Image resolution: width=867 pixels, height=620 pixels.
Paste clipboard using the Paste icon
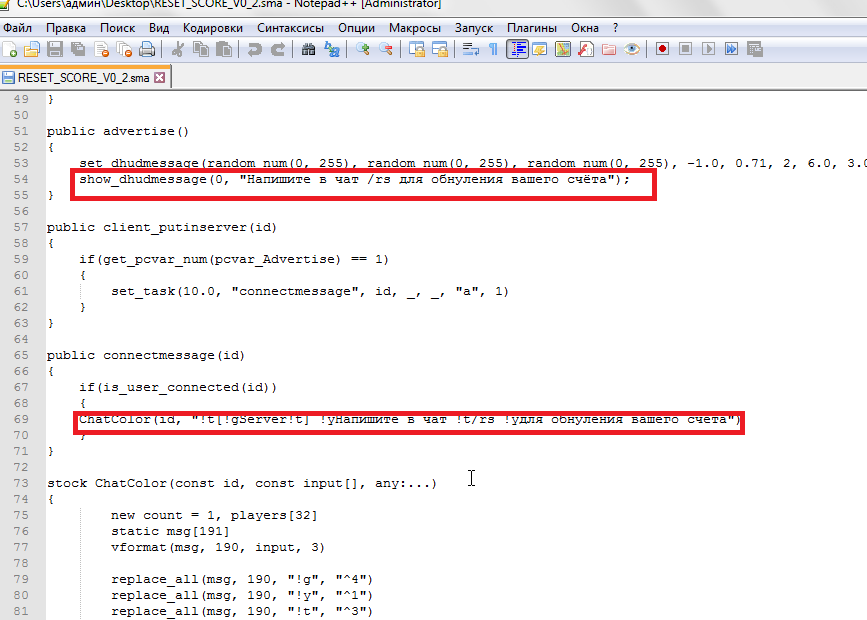pyautogui.click(x=224, y=50)
